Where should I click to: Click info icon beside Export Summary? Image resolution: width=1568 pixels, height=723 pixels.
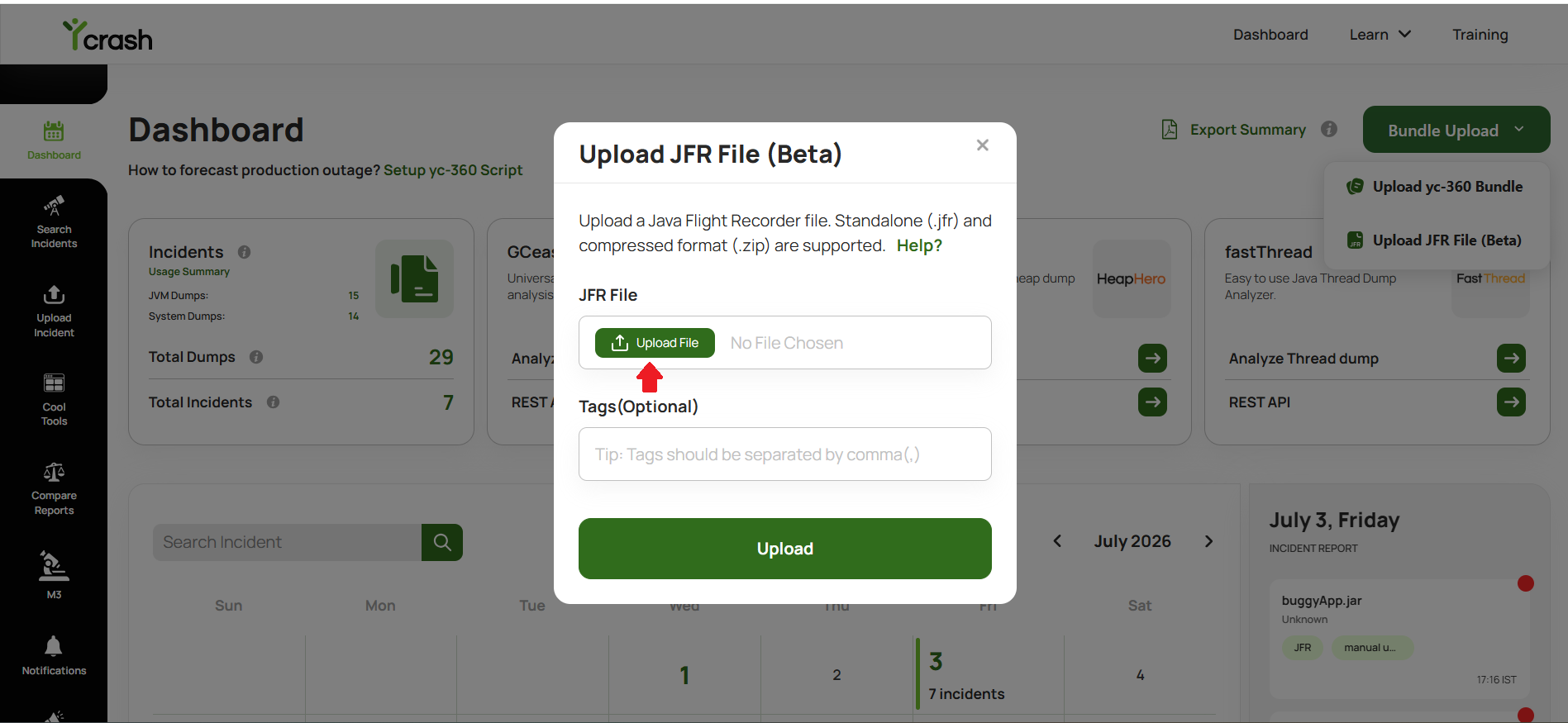1329,129
